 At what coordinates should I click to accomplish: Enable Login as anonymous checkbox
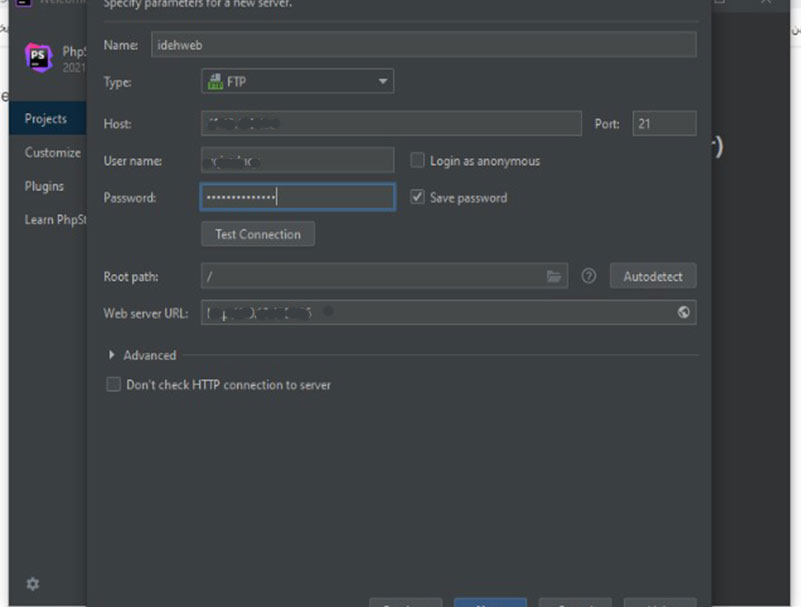point(417,160)
